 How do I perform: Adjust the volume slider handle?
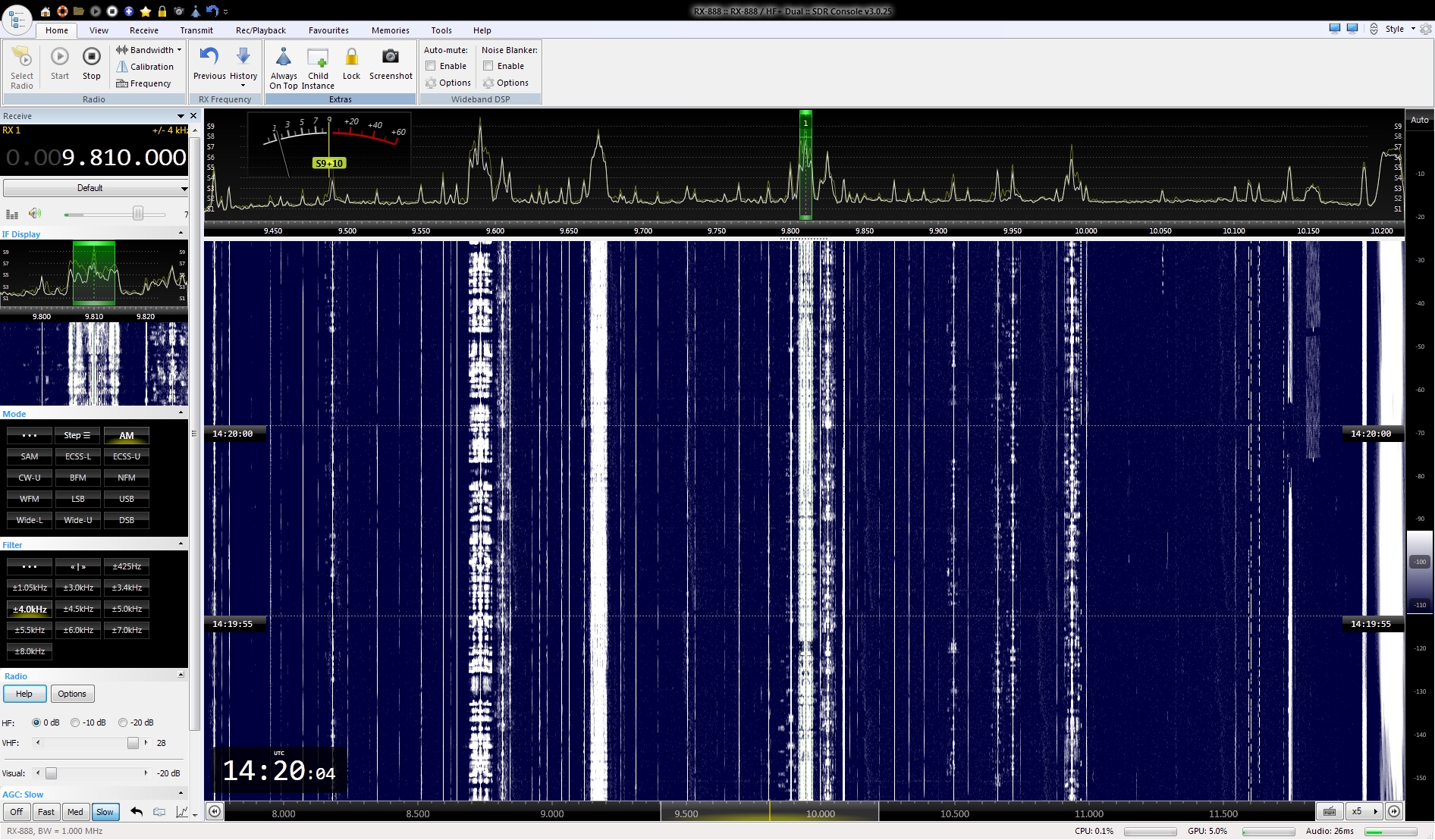(138, 214)
